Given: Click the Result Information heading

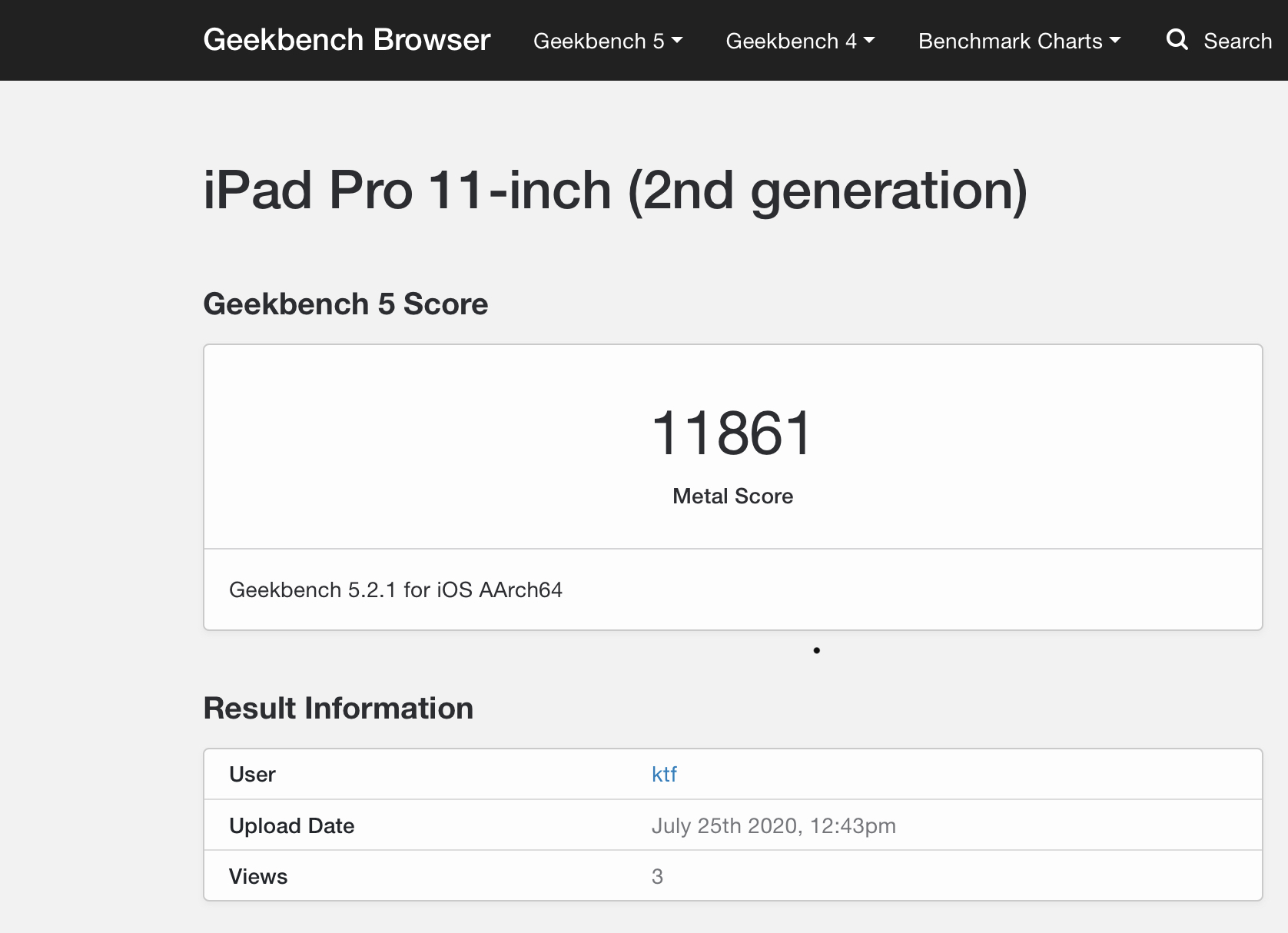Looking at the screenshot, I should pos(338,709).
